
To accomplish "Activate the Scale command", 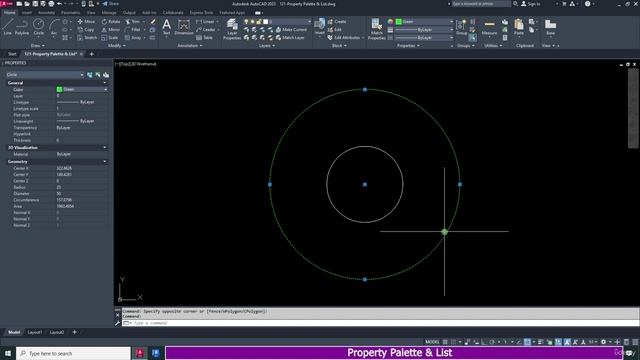I will pyautogui.click(x=110, y=38).
